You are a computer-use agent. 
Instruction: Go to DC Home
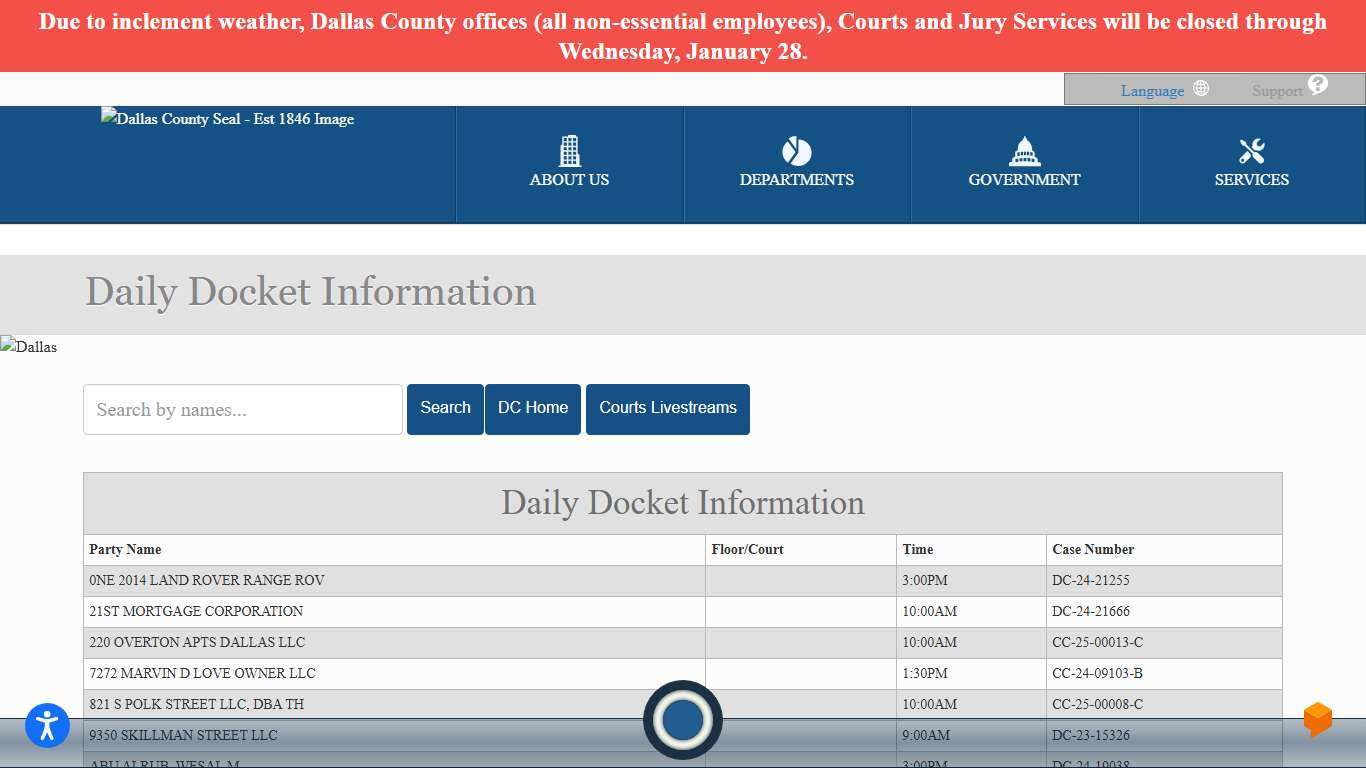point(532,408)
